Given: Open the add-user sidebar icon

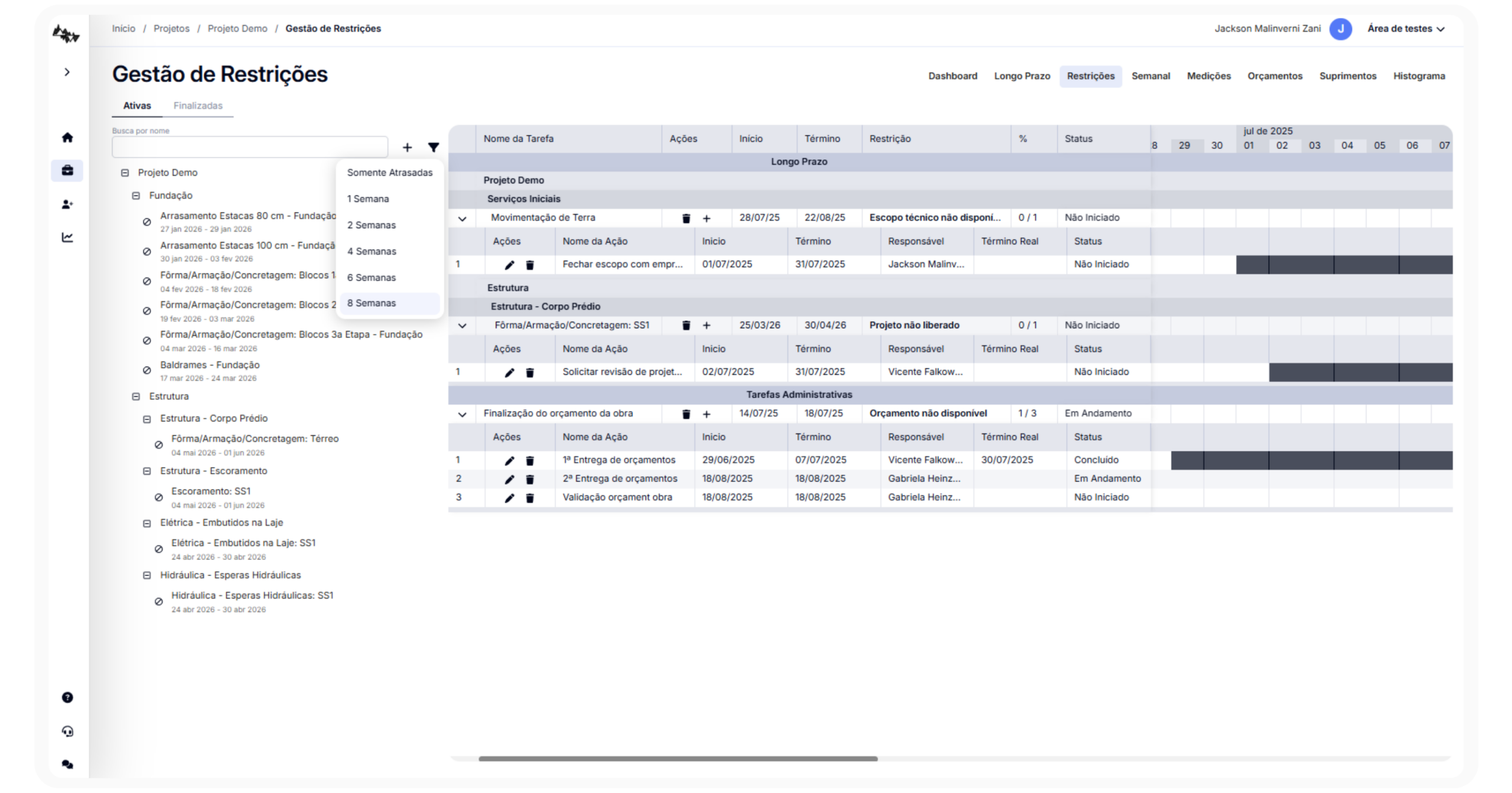Looking at the screenshot, I should [67, 204].
